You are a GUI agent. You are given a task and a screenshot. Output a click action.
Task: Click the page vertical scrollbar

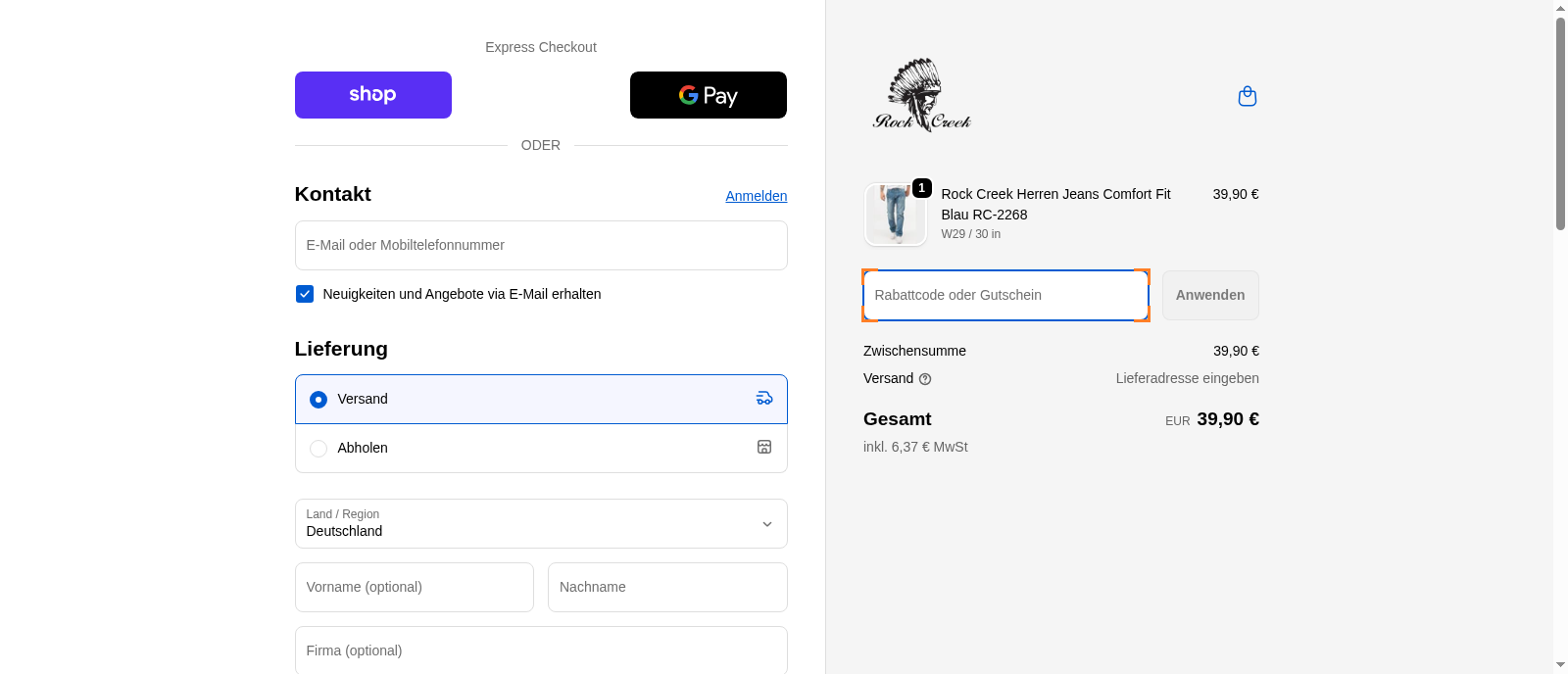(x=1560, y=123)
